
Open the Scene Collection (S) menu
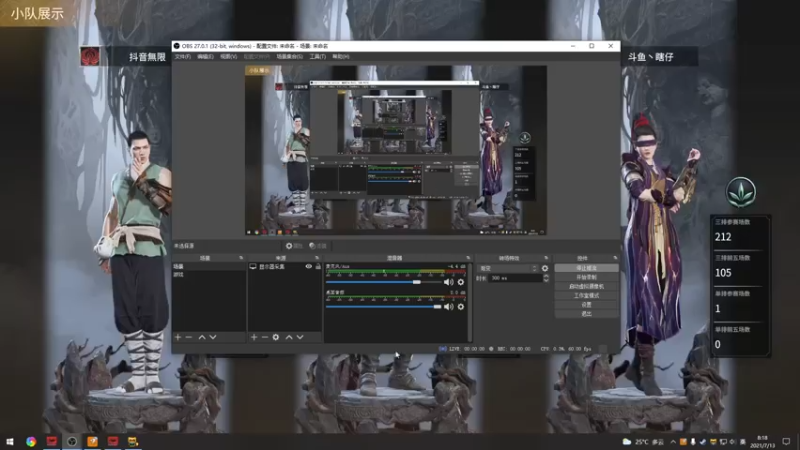coord(289,57)
